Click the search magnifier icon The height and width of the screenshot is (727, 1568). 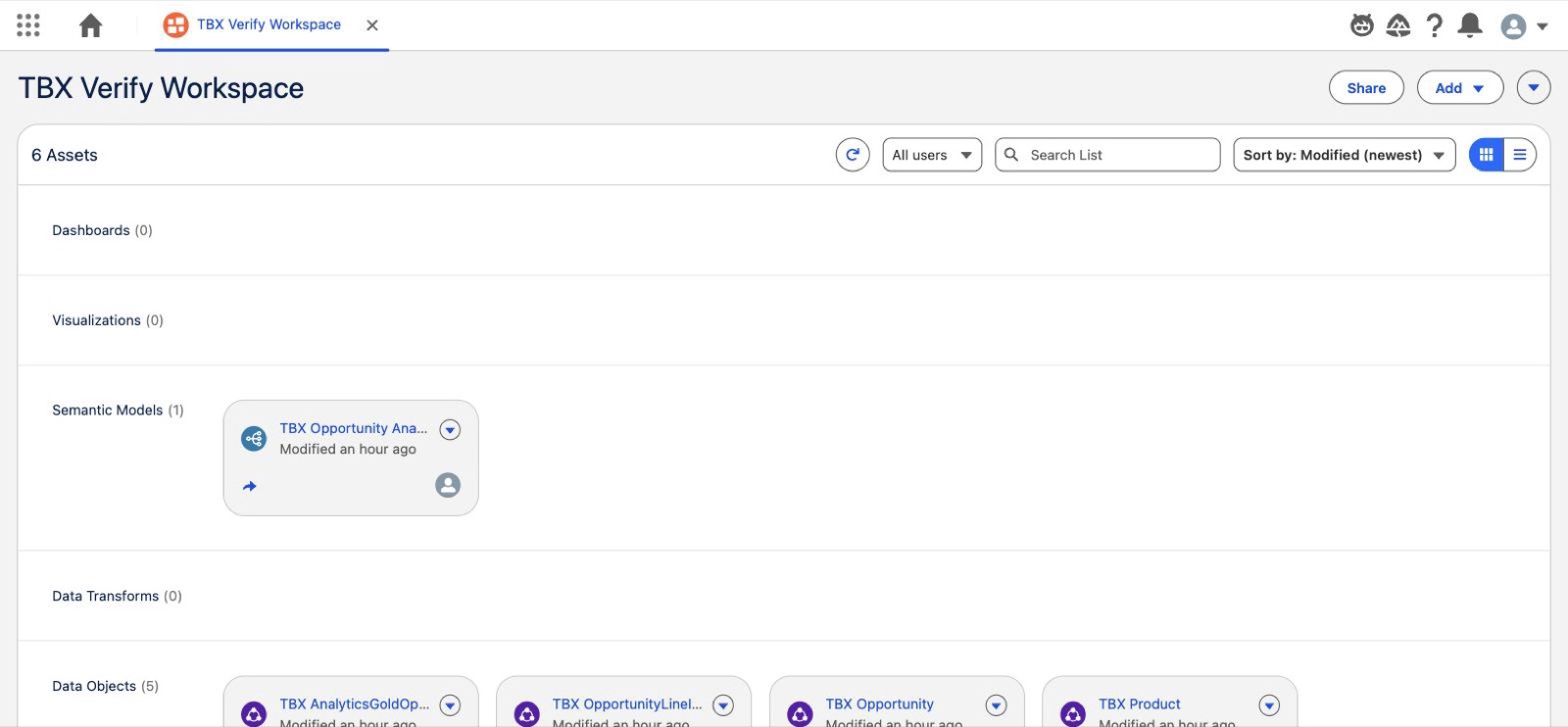(x=1011, y=155)
